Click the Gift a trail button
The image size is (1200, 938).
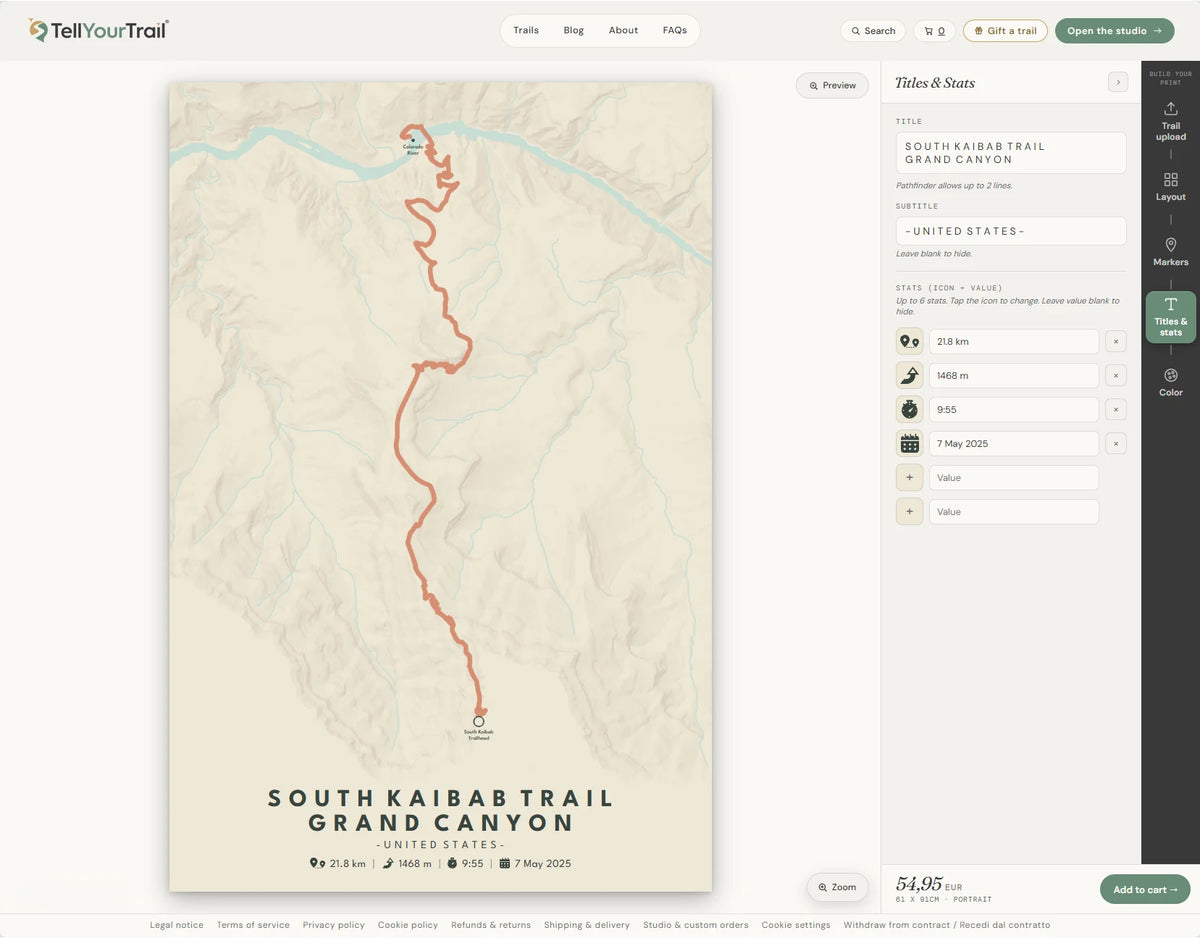coord(1005,31)
